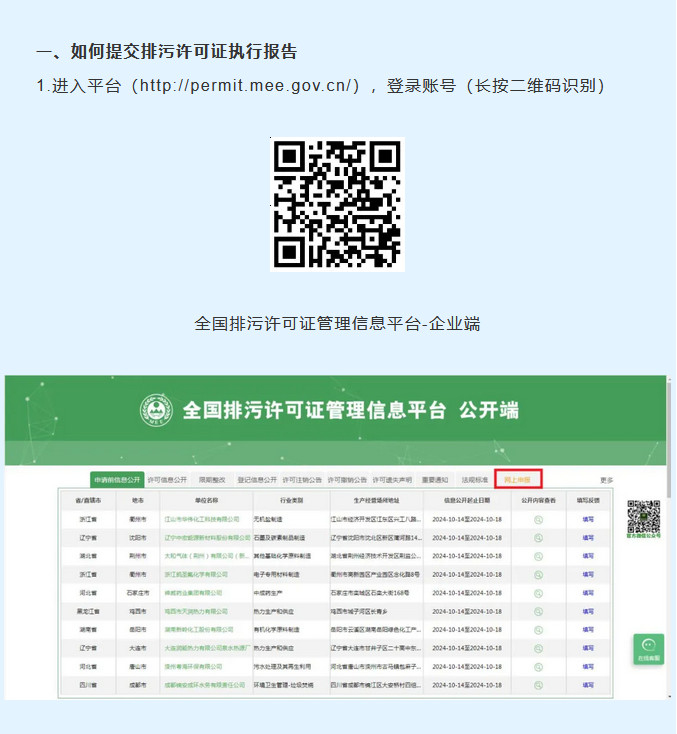Open the 许可遗失声明 tab

[392, 480]
